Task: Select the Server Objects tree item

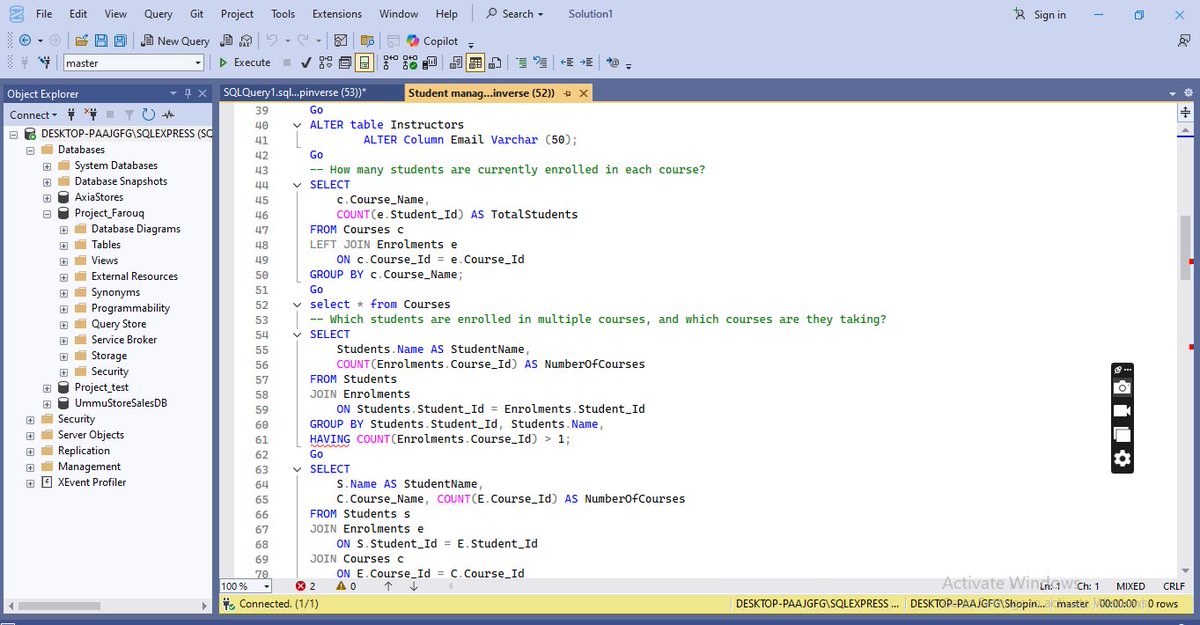Action: click(x=90, y=435)
